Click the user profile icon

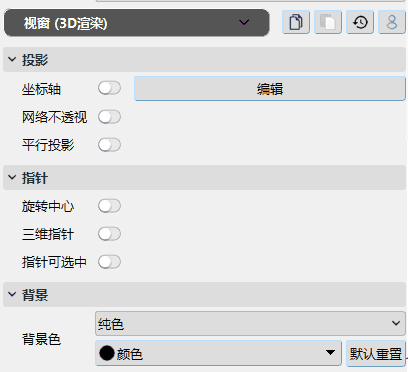[x=392, y=22]
